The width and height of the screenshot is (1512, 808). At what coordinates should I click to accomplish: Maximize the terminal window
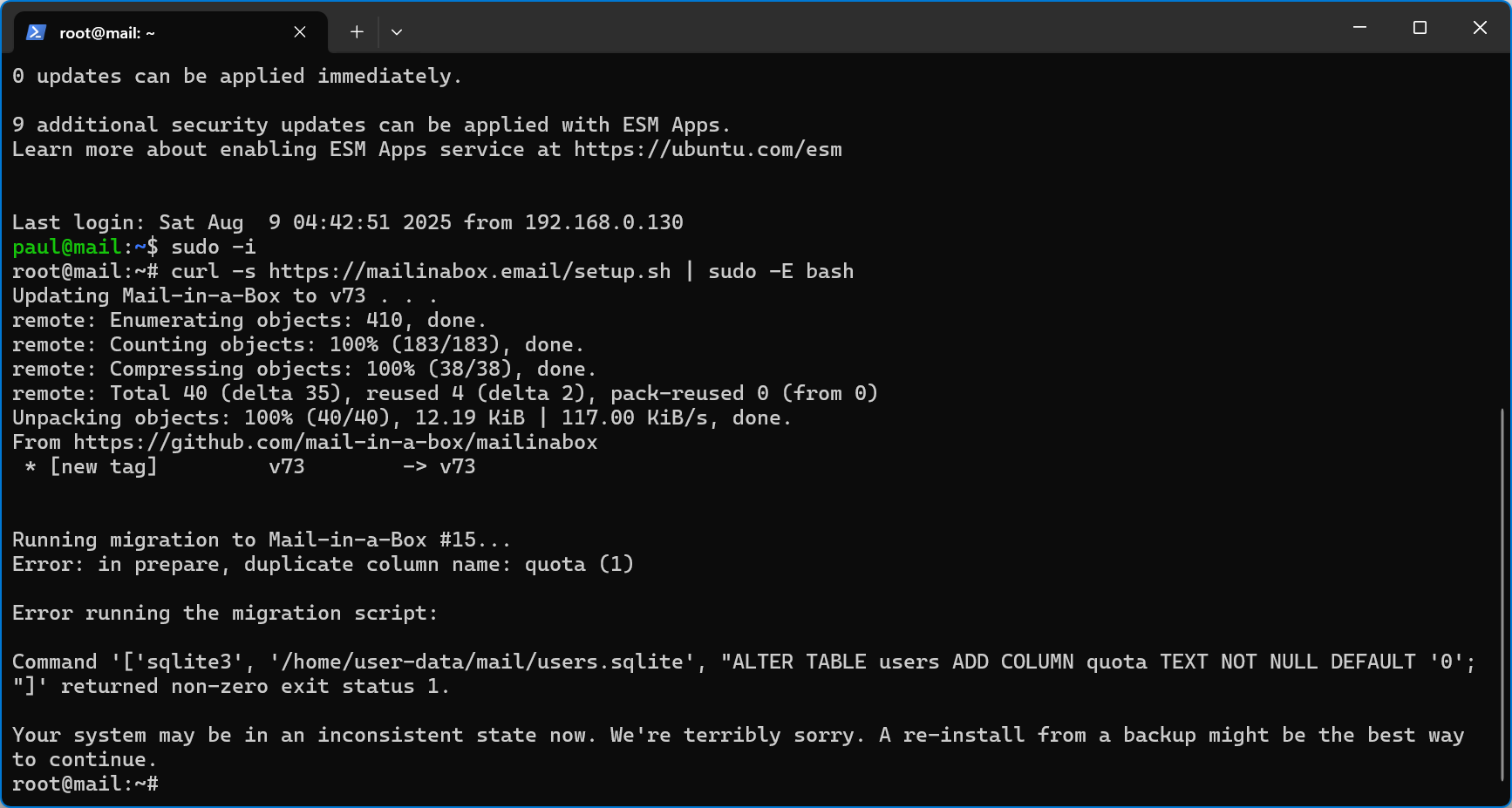coord(1420,28)
